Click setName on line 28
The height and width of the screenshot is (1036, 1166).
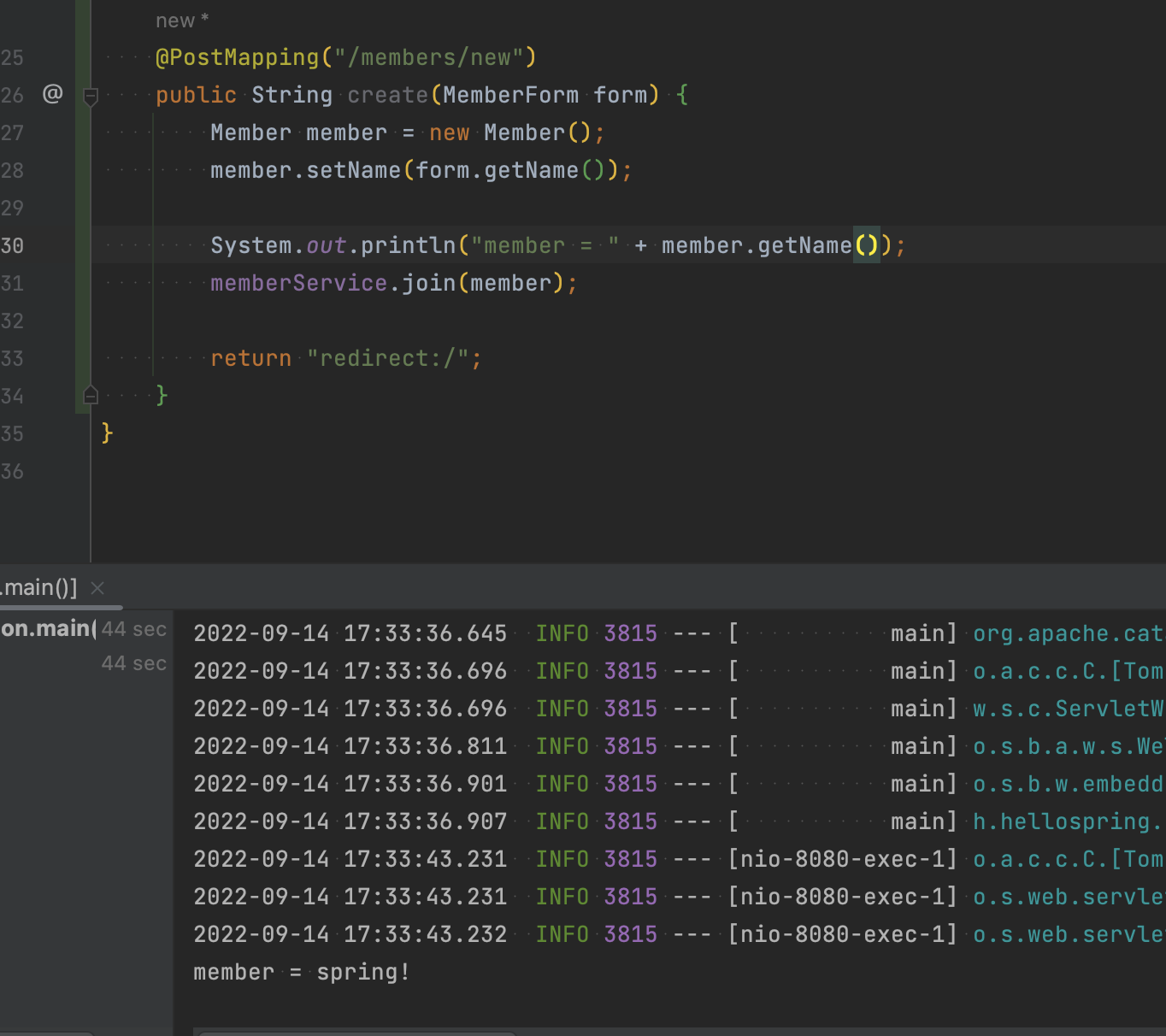point(353,170)
